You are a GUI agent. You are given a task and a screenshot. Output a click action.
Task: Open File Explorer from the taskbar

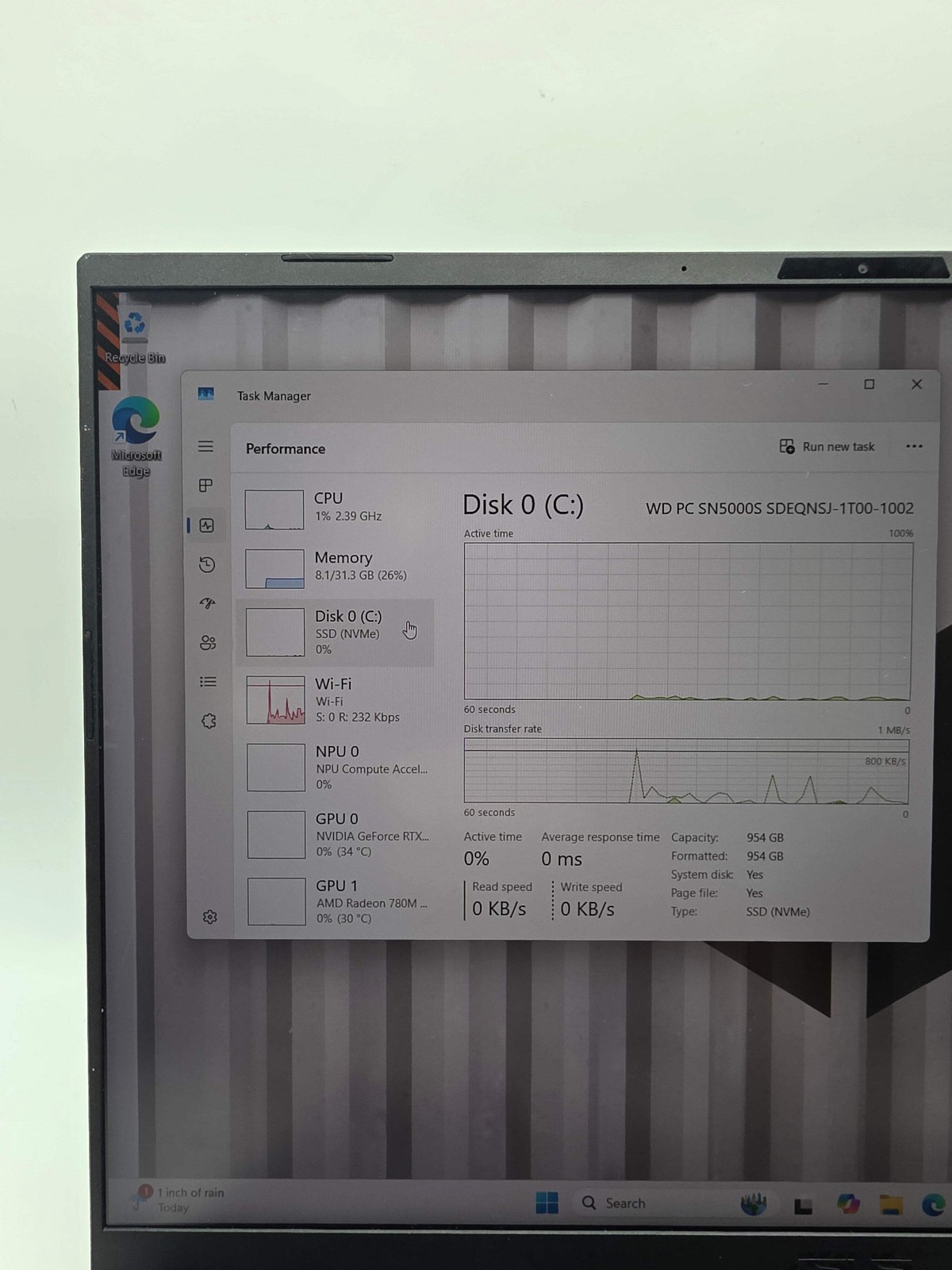point(891,1205)
